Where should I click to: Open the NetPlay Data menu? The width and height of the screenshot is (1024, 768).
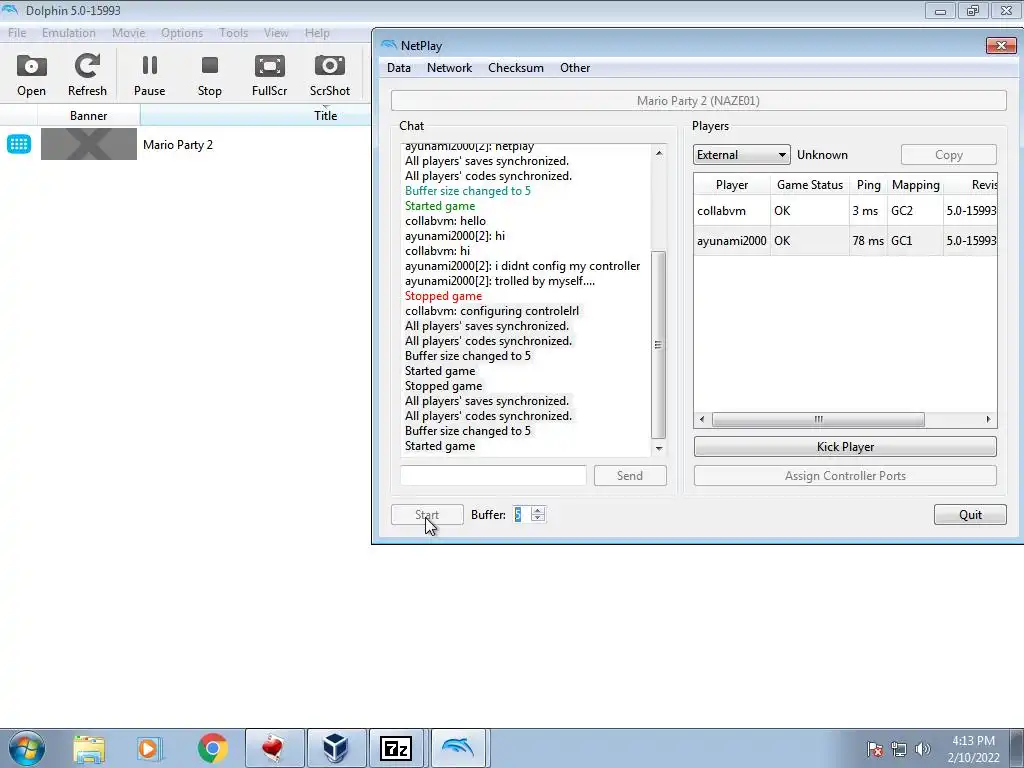click(x=398, y=68)
